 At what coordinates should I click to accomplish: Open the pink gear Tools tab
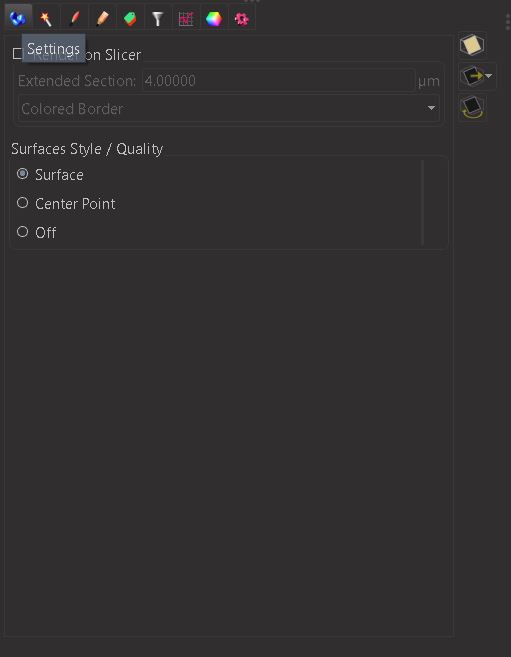pos(242,18)
